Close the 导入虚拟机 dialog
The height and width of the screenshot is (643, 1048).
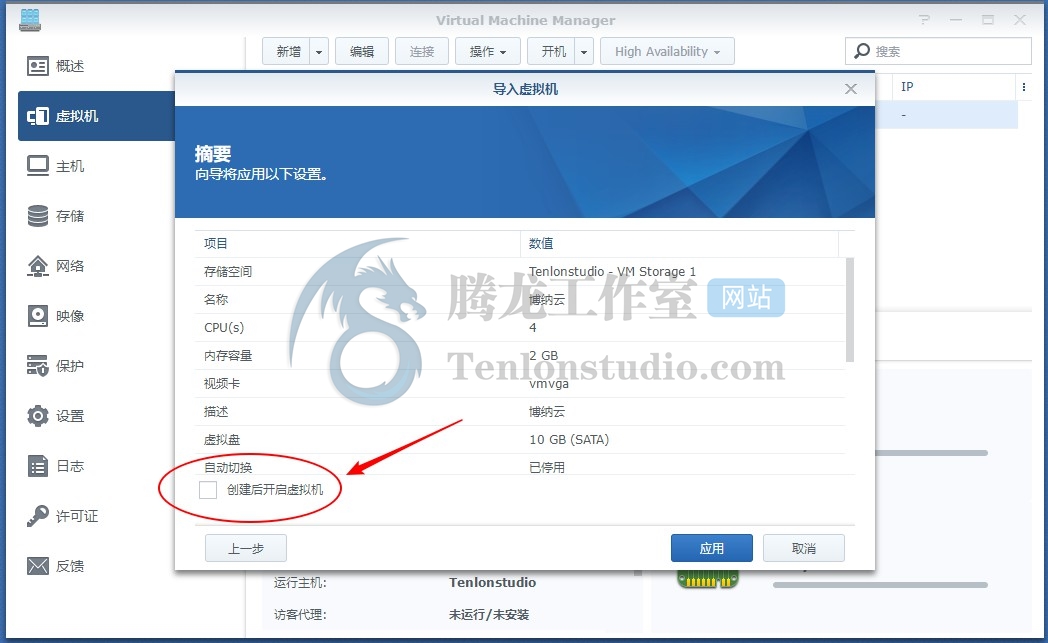(851, 89)
